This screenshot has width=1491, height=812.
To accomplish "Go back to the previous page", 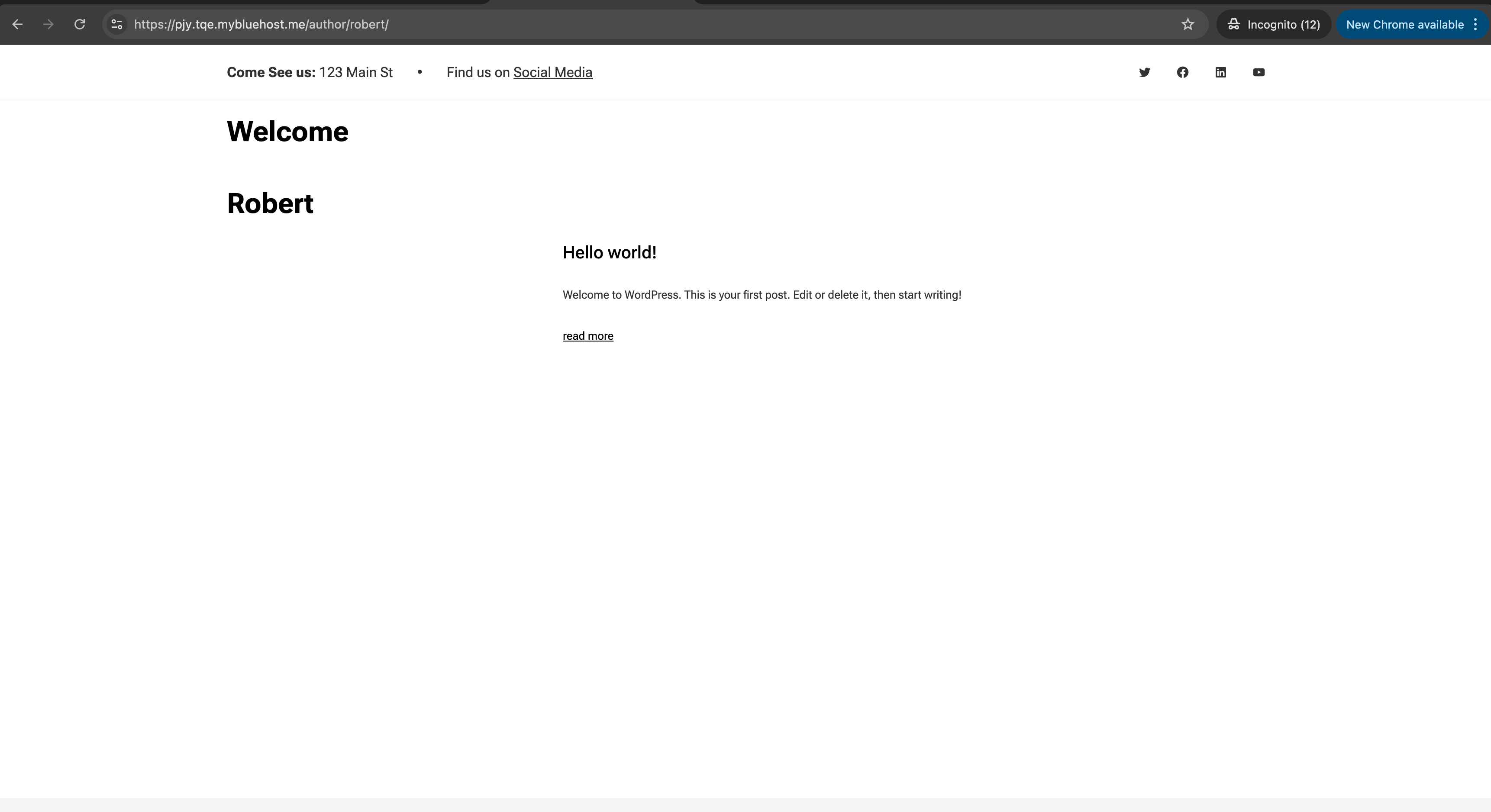I will click(x=17, y=24).
